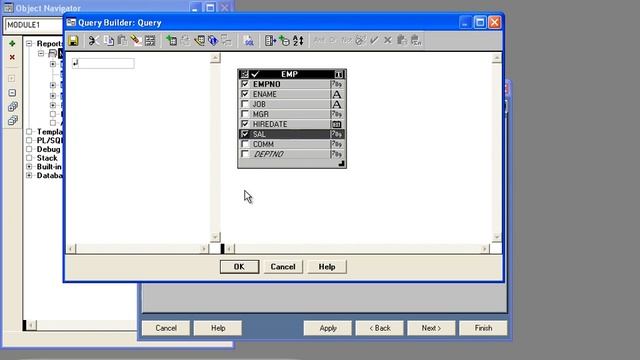Select the Templates tree item
The height and width of the screenshot is (360, 640).
[x=50, y=132]
